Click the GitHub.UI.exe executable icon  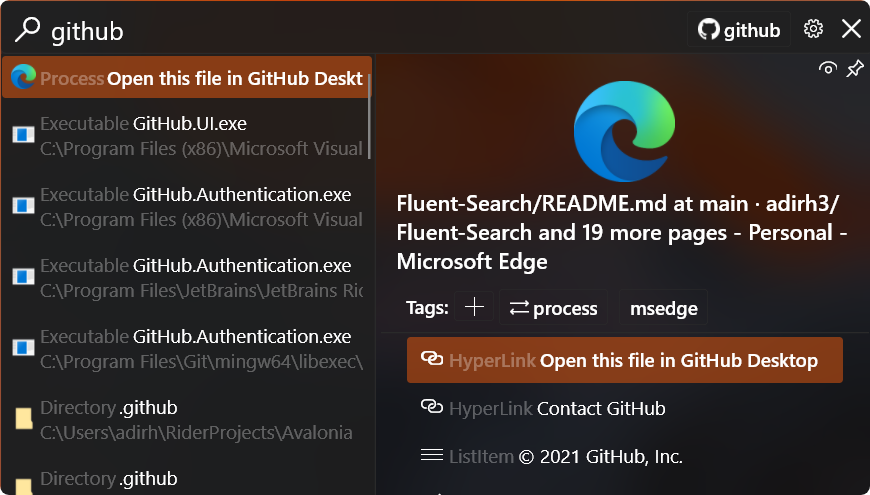coord(23,134)
